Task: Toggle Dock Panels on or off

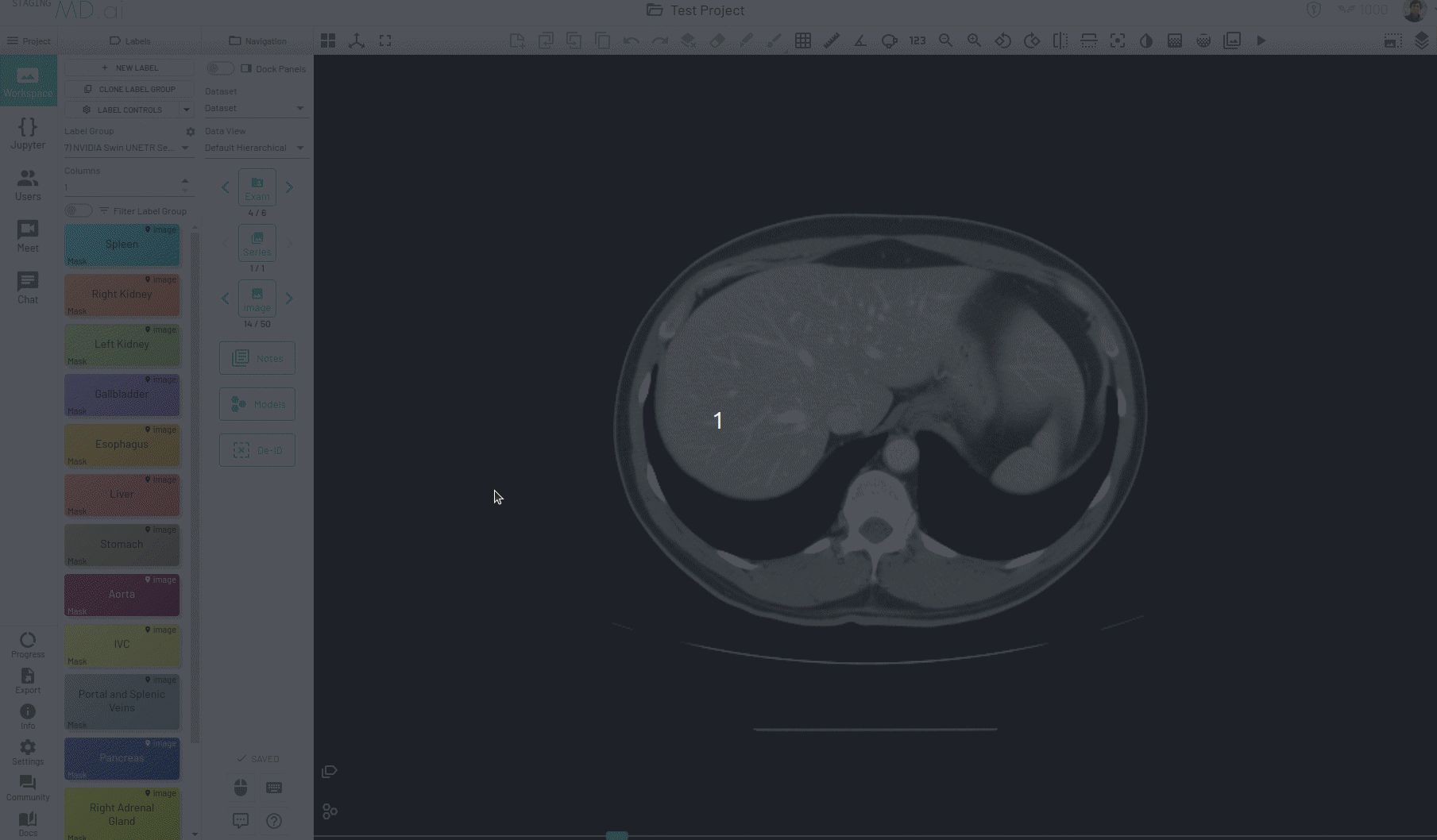Action: click(220, 67)
